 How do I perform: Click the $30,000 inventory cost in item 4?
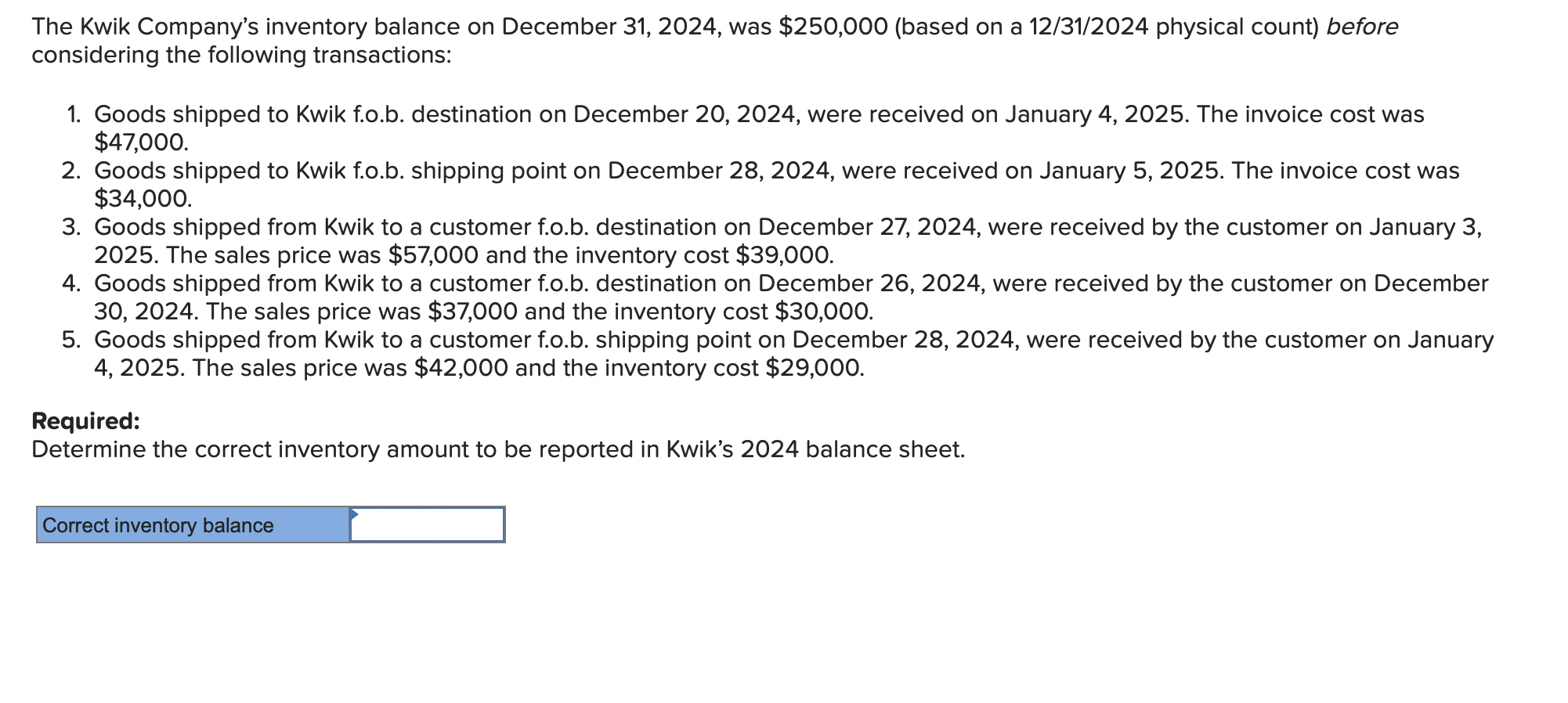[823, 312]
